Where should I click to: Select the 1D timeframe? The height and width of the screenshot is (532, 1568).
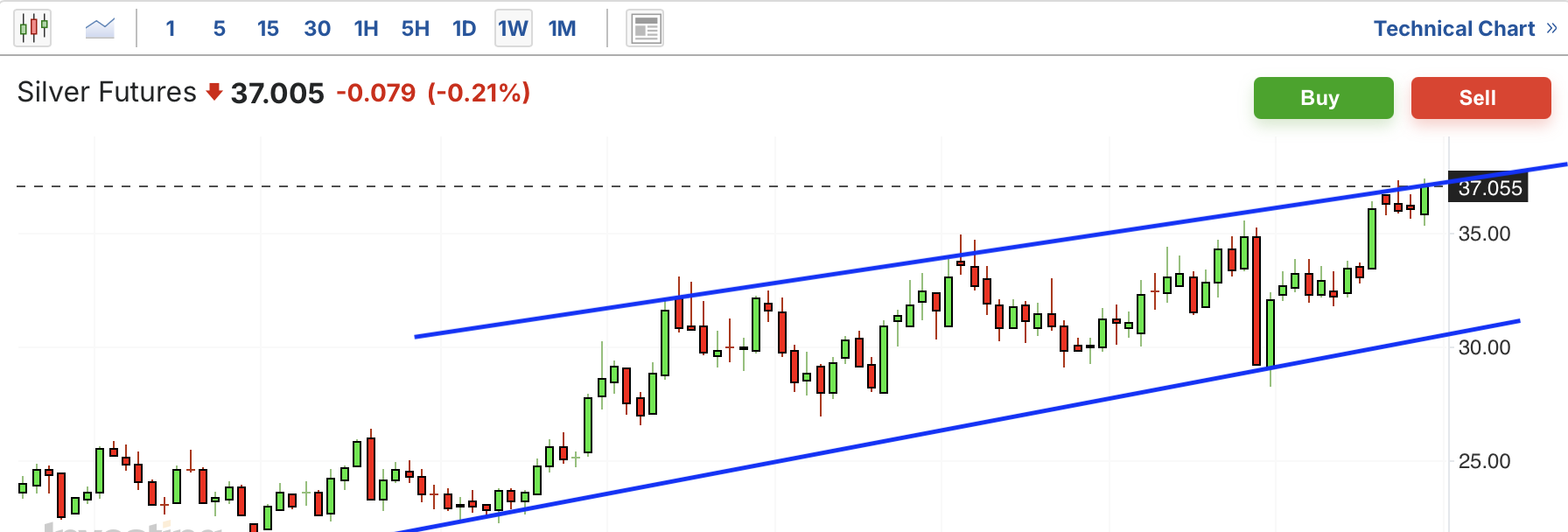pos(464,29)
